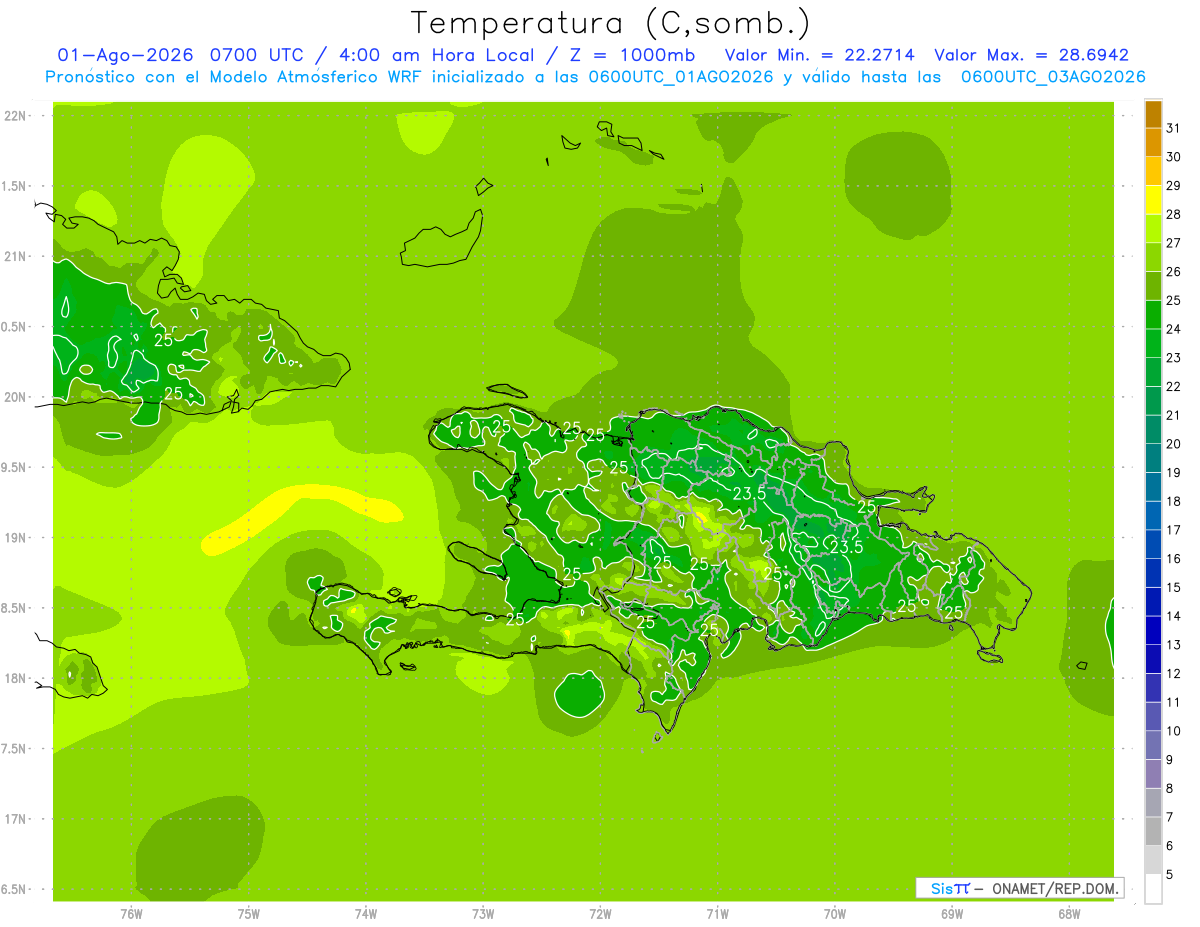Click the '19N' latitude tick label
Image resolution: width=1200 pixels, height=927 pixels.
pos(17,538)
